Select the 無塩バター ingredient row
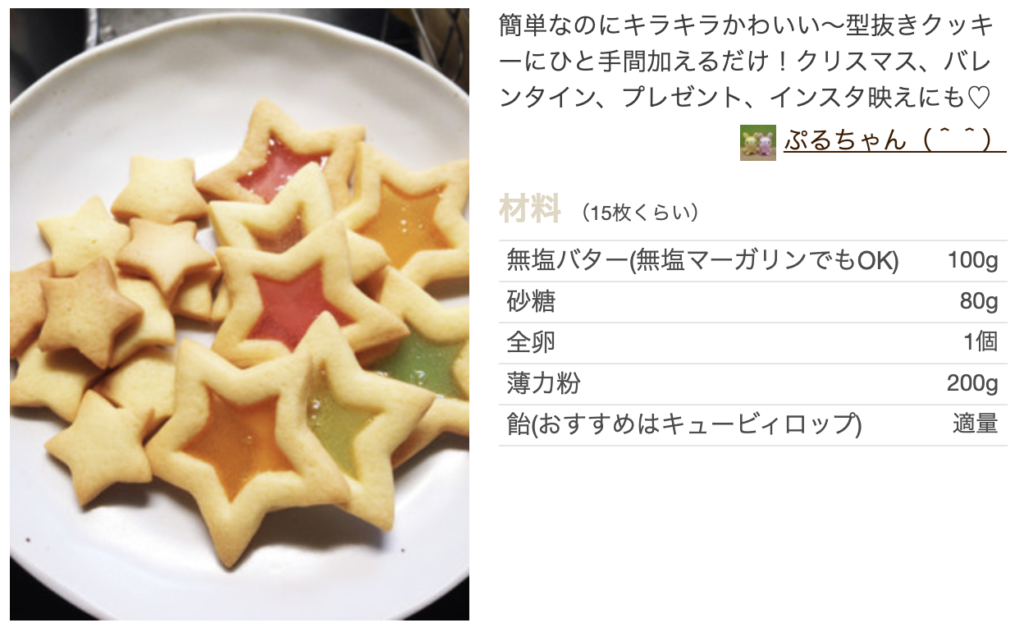 click(753, 261)
